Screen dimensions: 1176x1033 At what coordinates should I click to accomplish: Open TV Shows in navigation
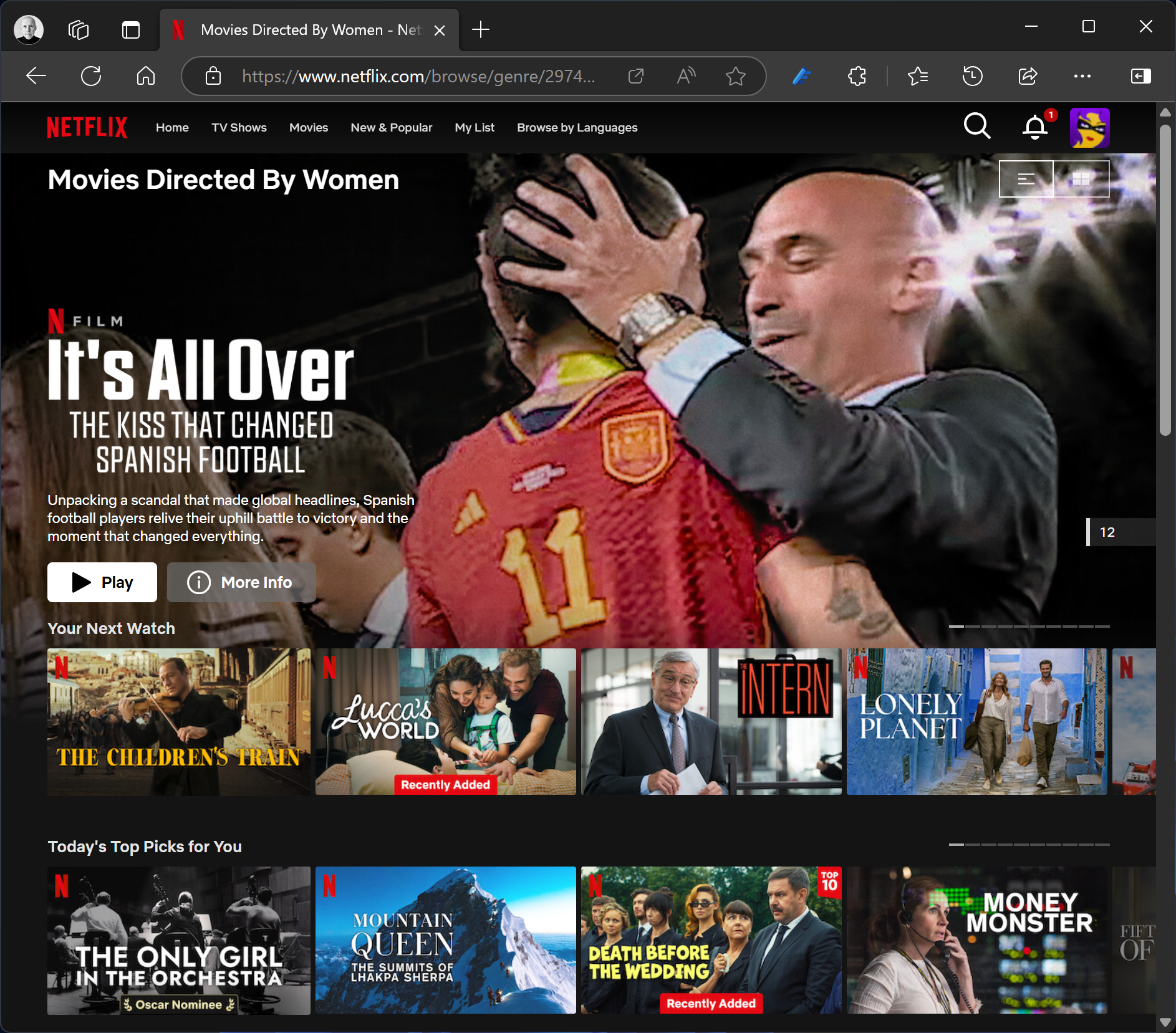pos(239,127)
